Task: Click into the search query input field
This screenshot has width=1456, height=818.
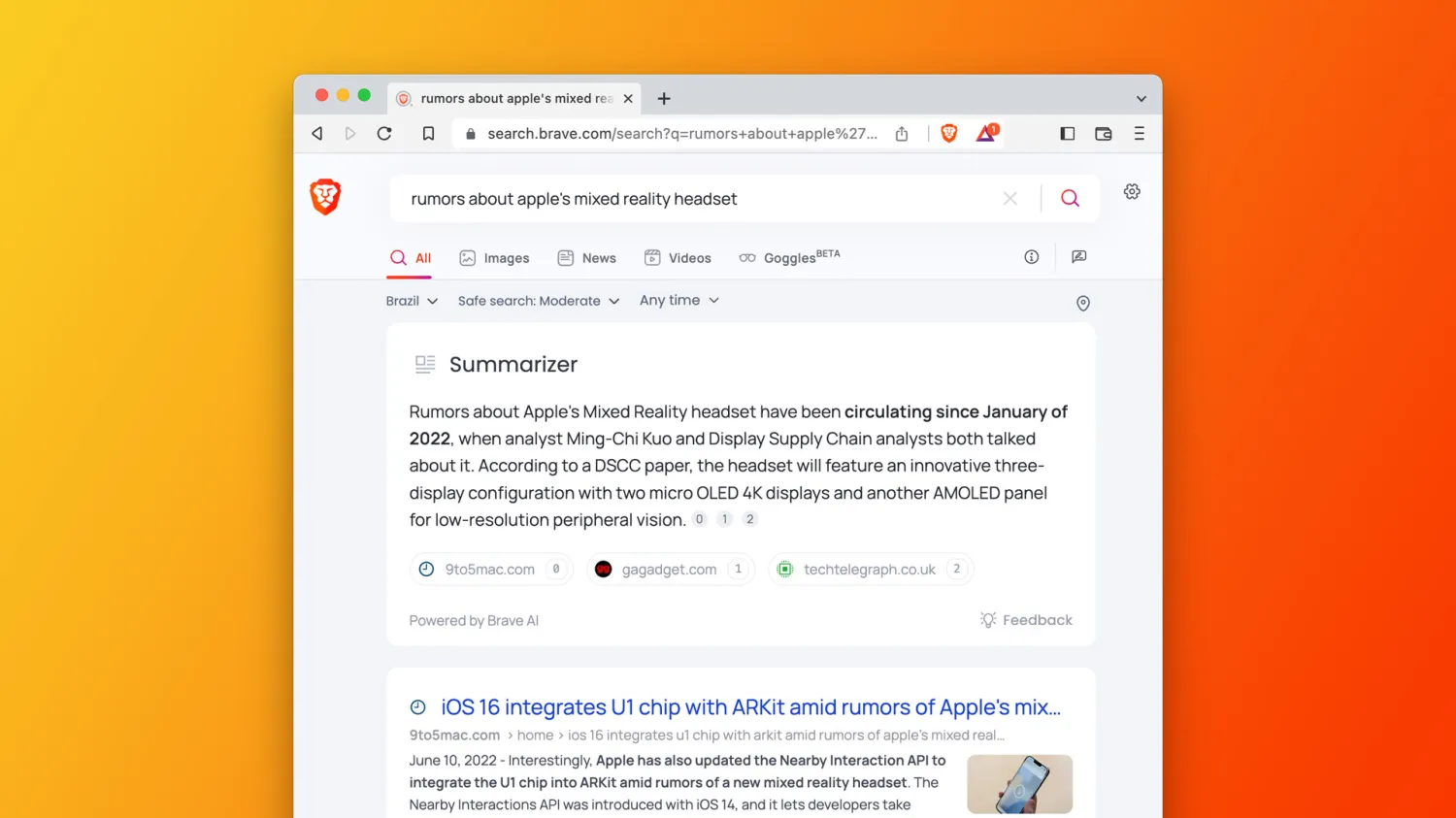Action: tap(699, 199)
